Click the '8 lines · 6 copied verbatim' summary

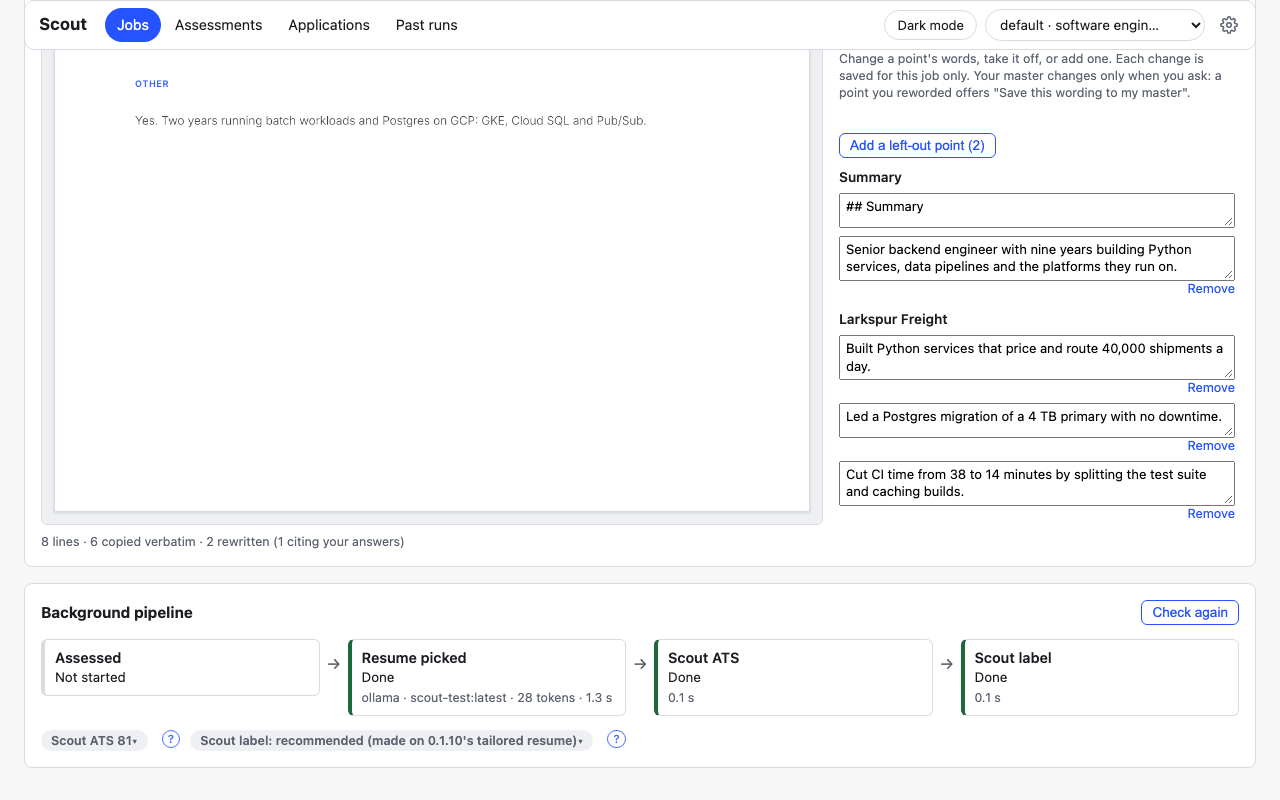click(x=223, y=542)
